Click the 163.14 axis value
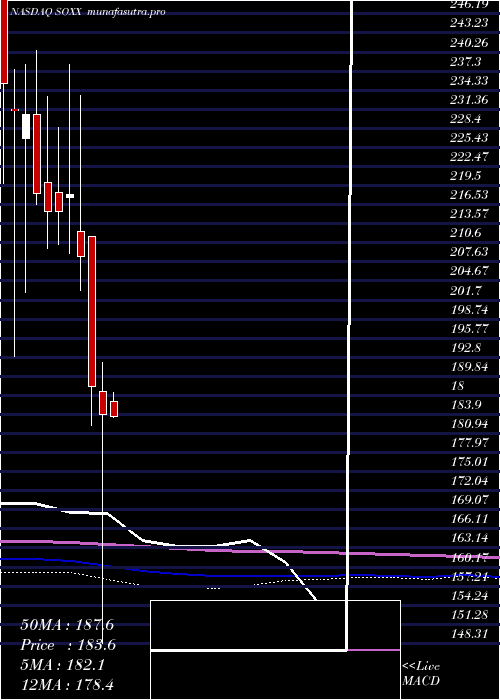This screenshot has width=500, height=700. tap(469, 538)
